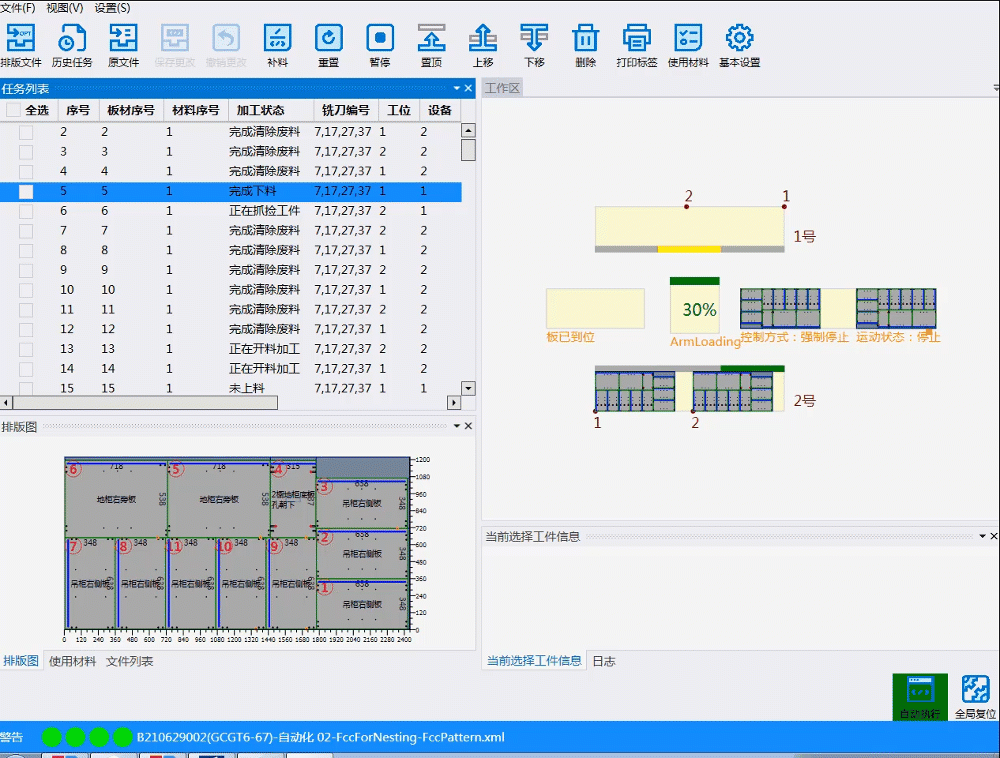The height and width of the screenshot is (758, 1000).
Task: Toggle the checkbox of selected row 5
Action: (26, 191)
